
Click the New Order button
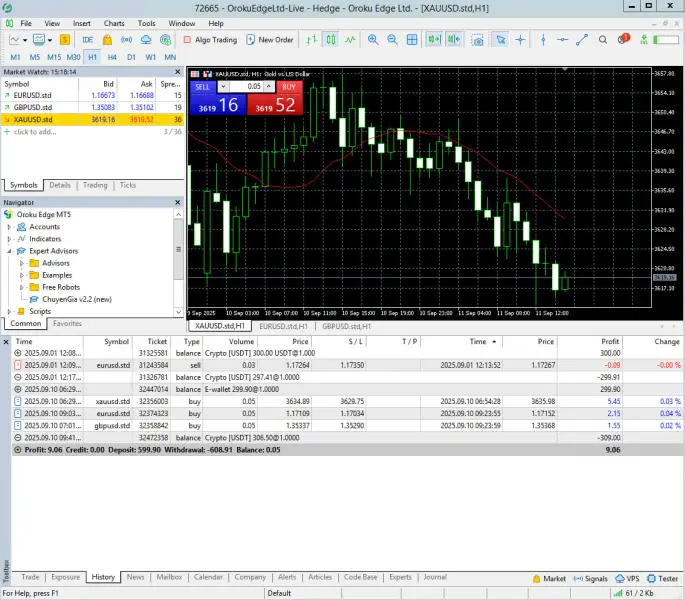point(270,40)
